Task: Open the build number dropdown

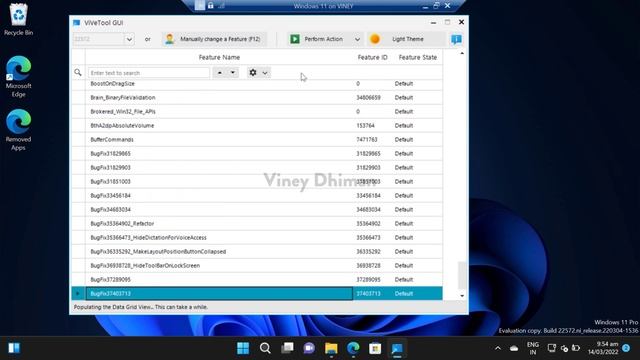Action: 129,39
